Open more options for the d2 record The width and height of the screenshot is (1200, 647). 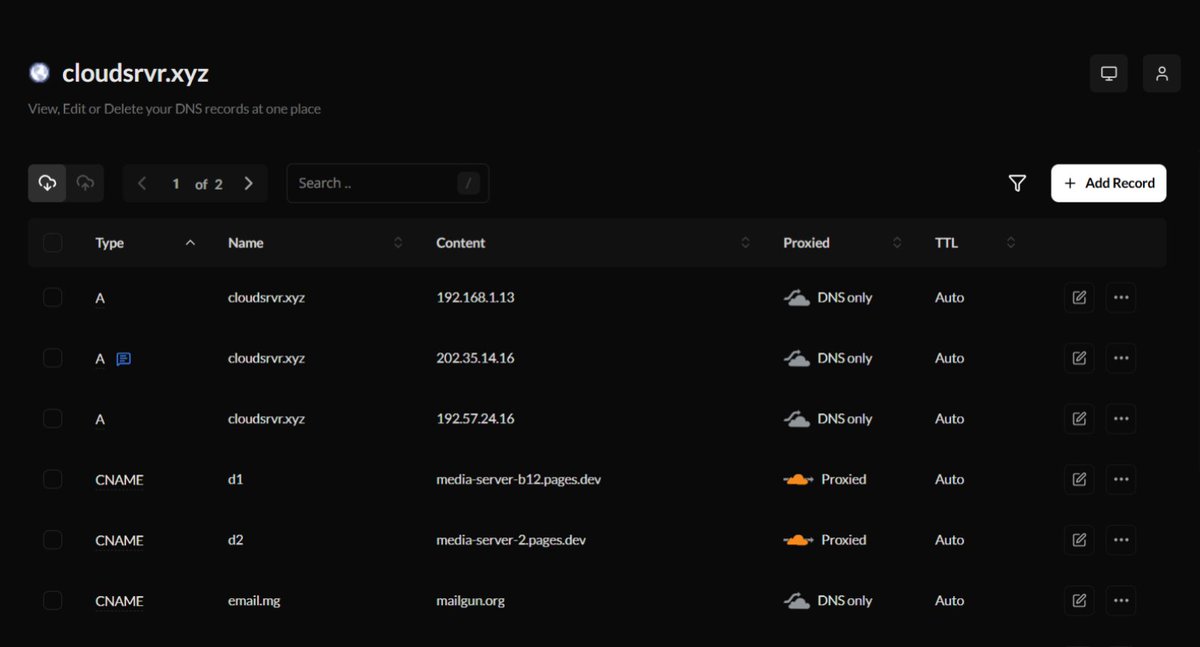coord(1121,540)
